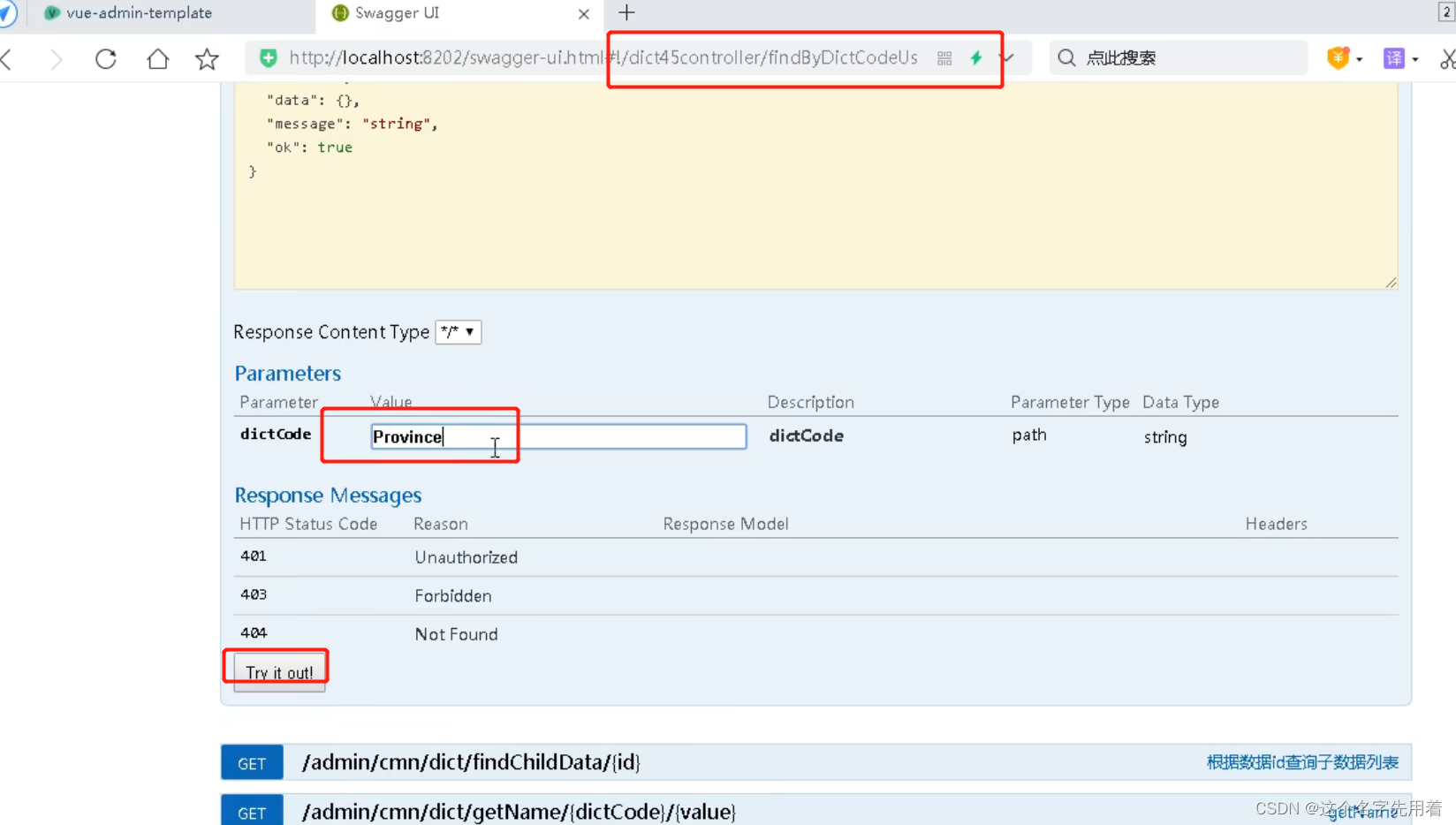Open the QR code icon in address bar
Image resolution: width=1456 pixels, height=825 pixels.
(944, 58)
